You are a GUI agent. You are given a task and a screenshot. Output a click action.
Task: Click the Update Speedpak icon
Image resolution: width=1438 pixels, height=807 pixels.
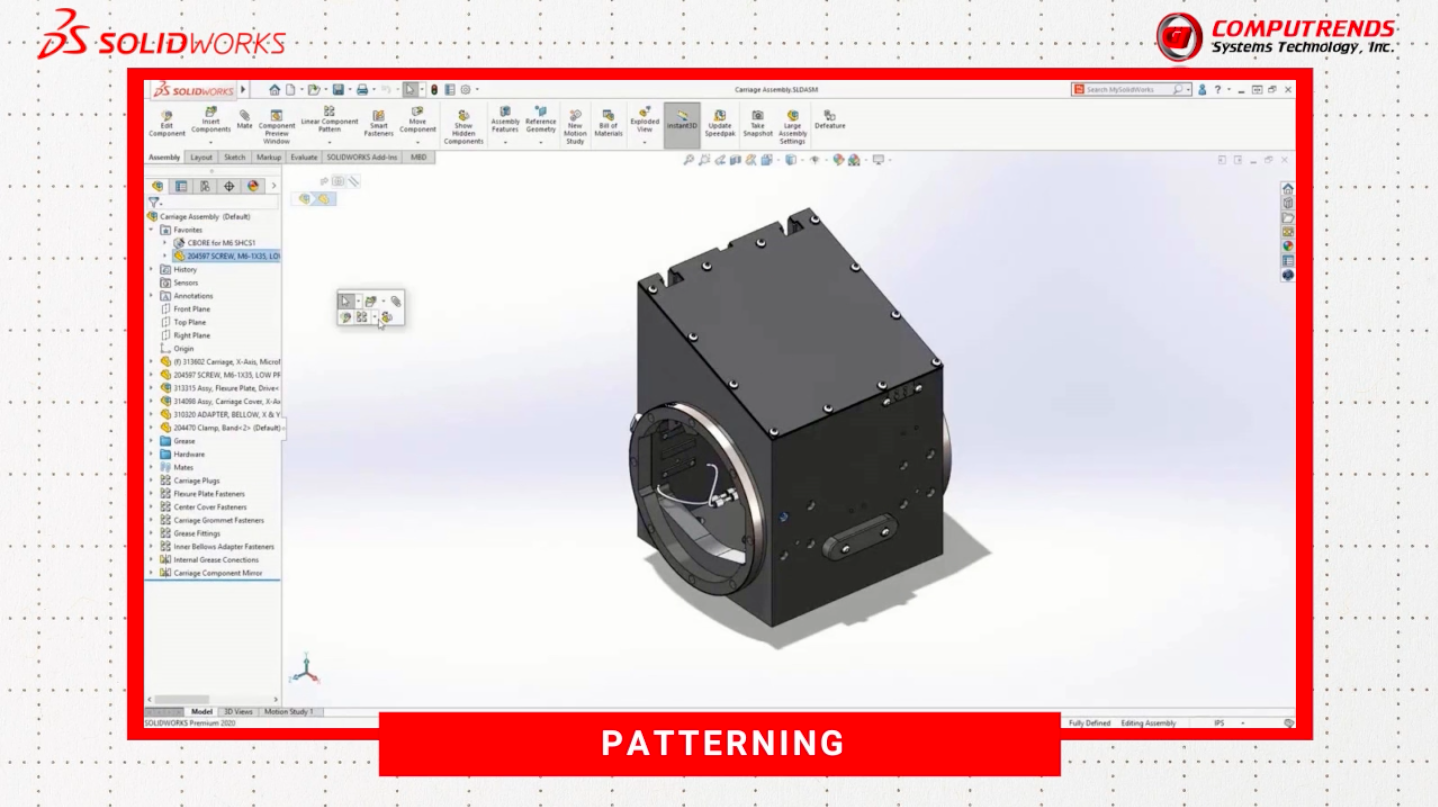pos(719,122)
